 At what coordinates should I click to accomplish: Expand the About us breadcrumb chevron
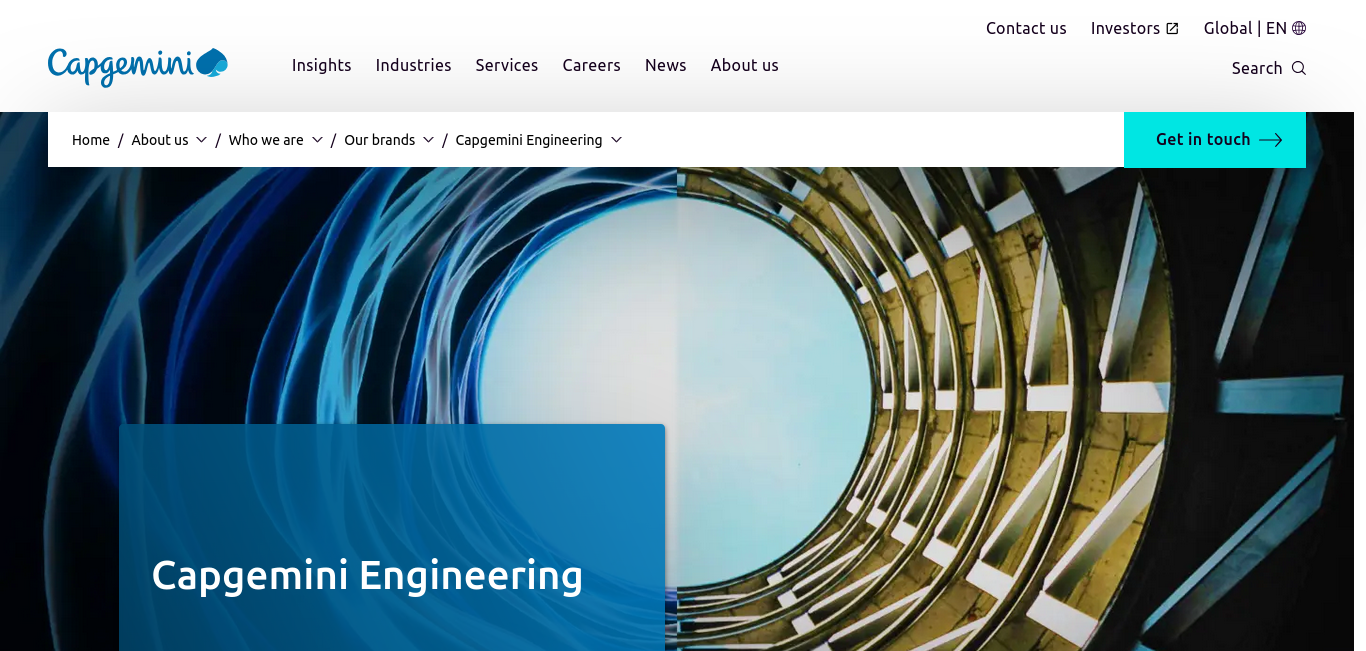201,140
